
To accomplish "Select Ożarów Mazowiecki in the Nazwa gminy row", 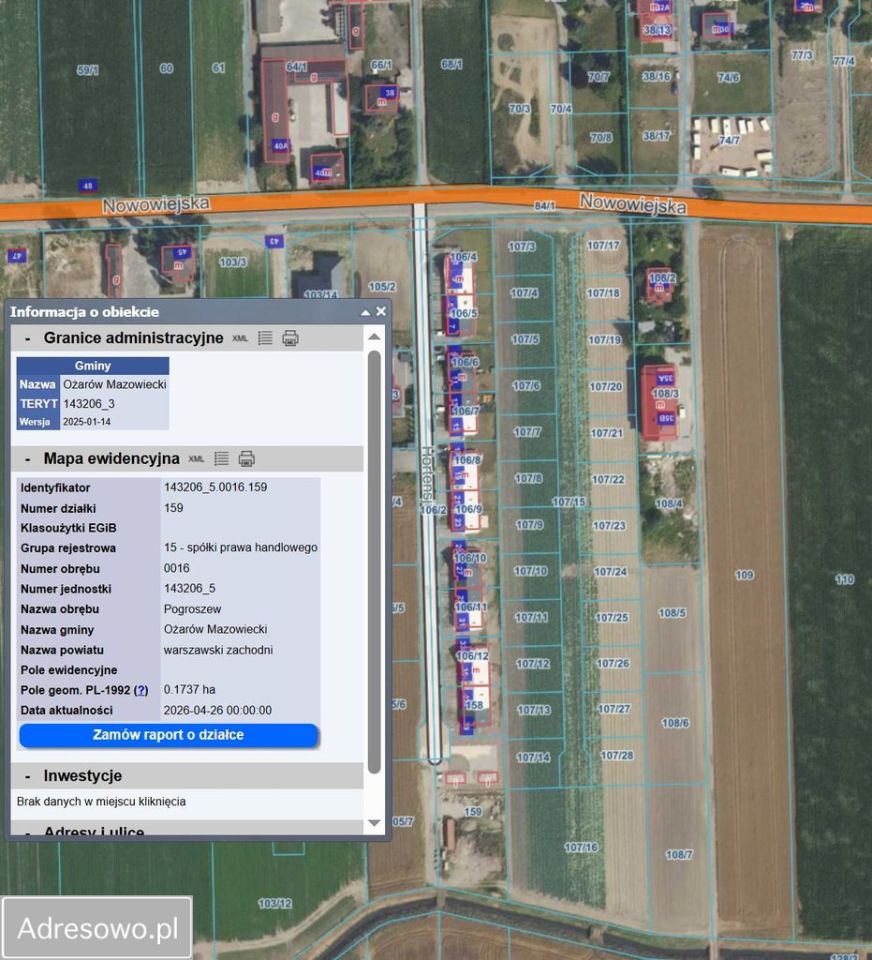I will click(216, 629).
